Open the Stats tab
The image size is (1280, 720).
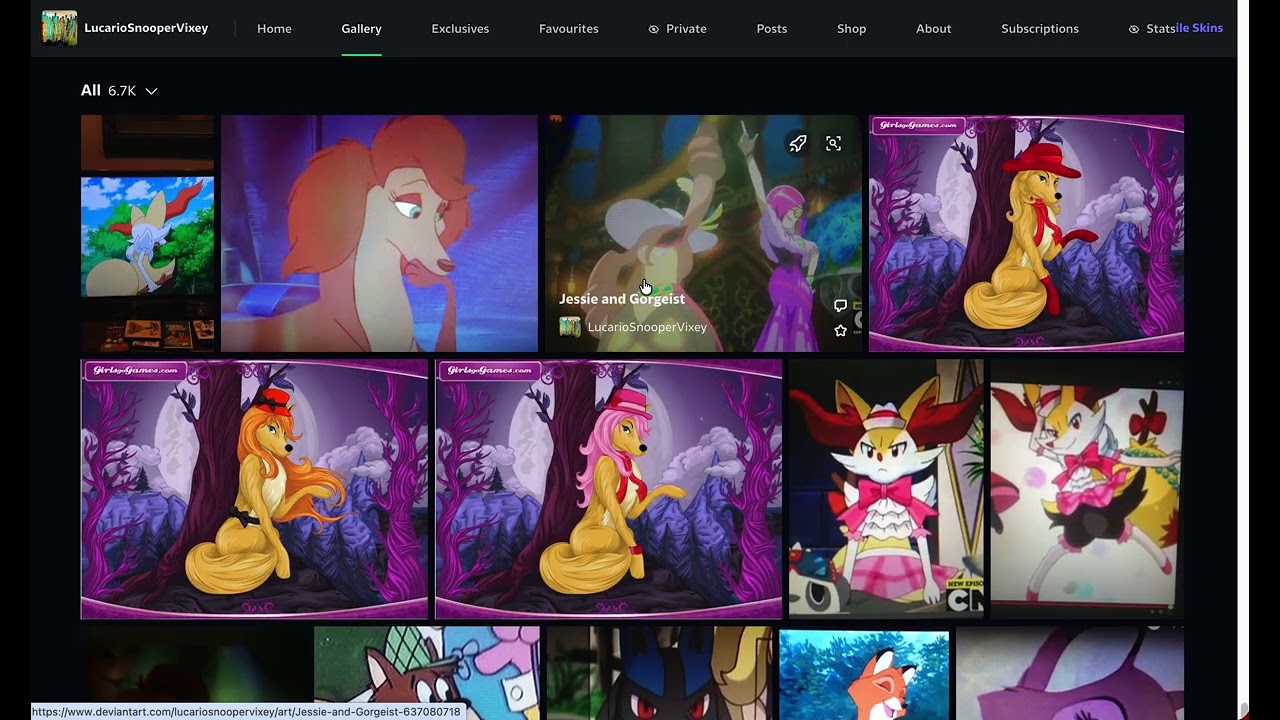1161,29
